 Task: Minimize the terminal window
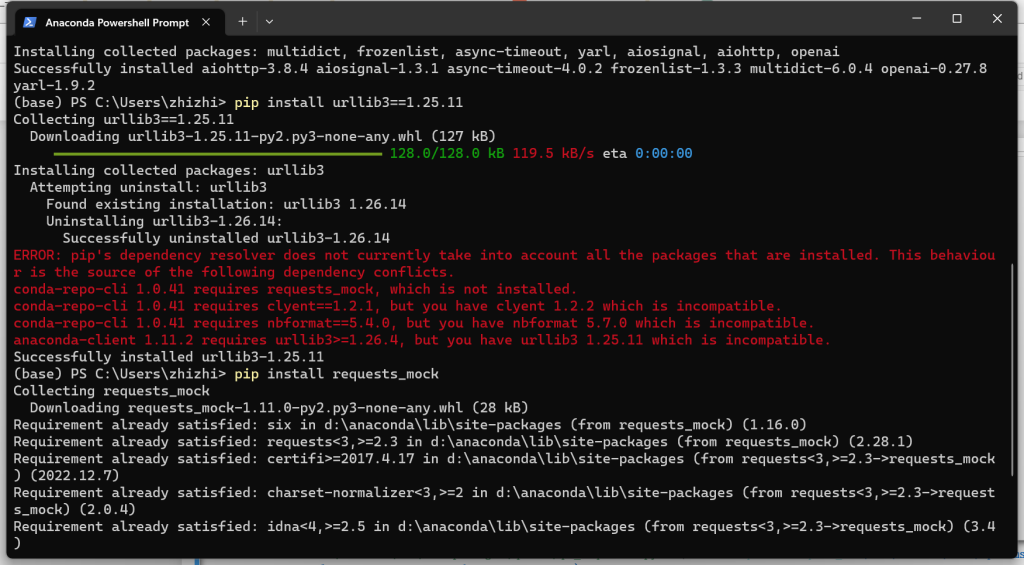pos(917,18)
